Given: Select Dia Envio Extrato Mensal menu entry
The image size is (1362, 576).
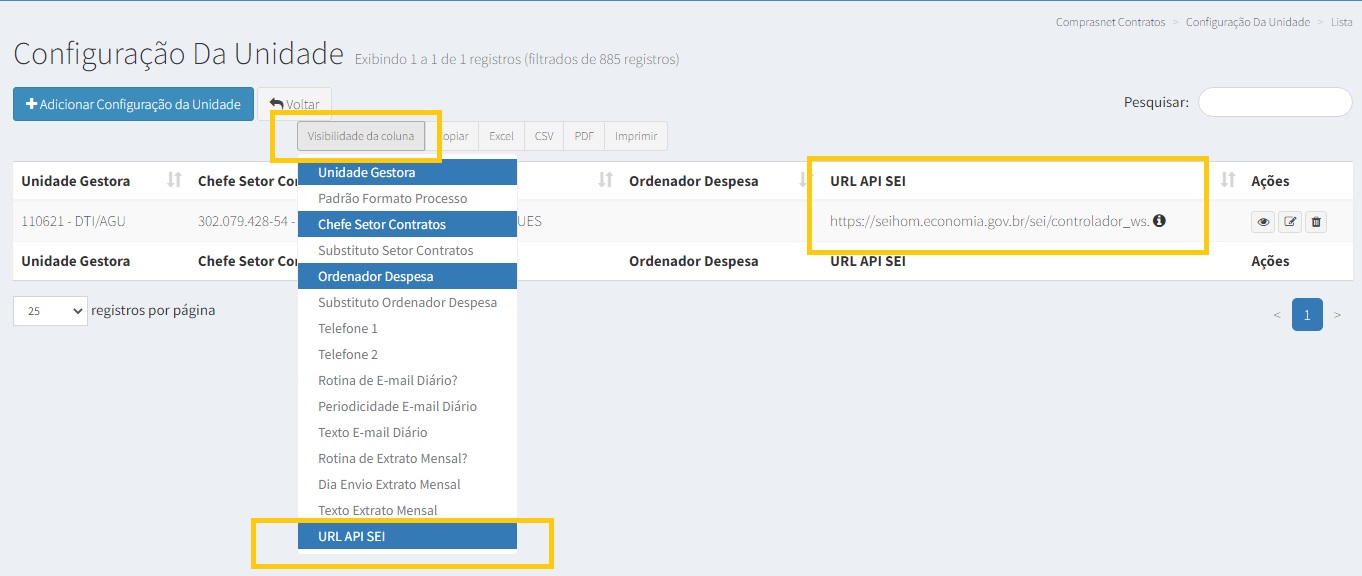Looking at the screenshot, I should [x=407, y=484].
